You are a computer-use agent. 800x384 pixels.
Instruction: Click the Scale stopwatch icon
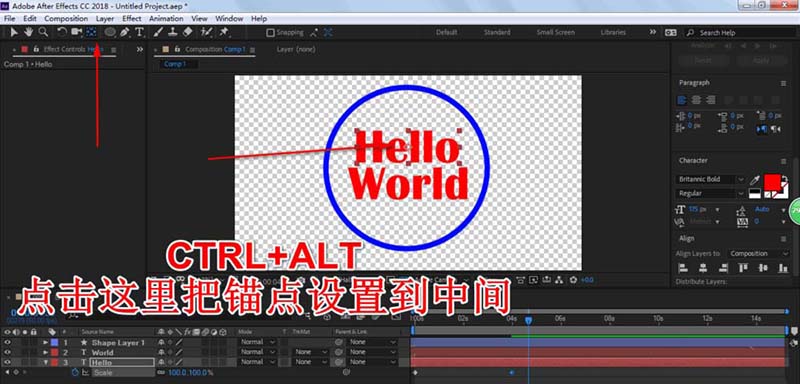(x=75, y=373)
